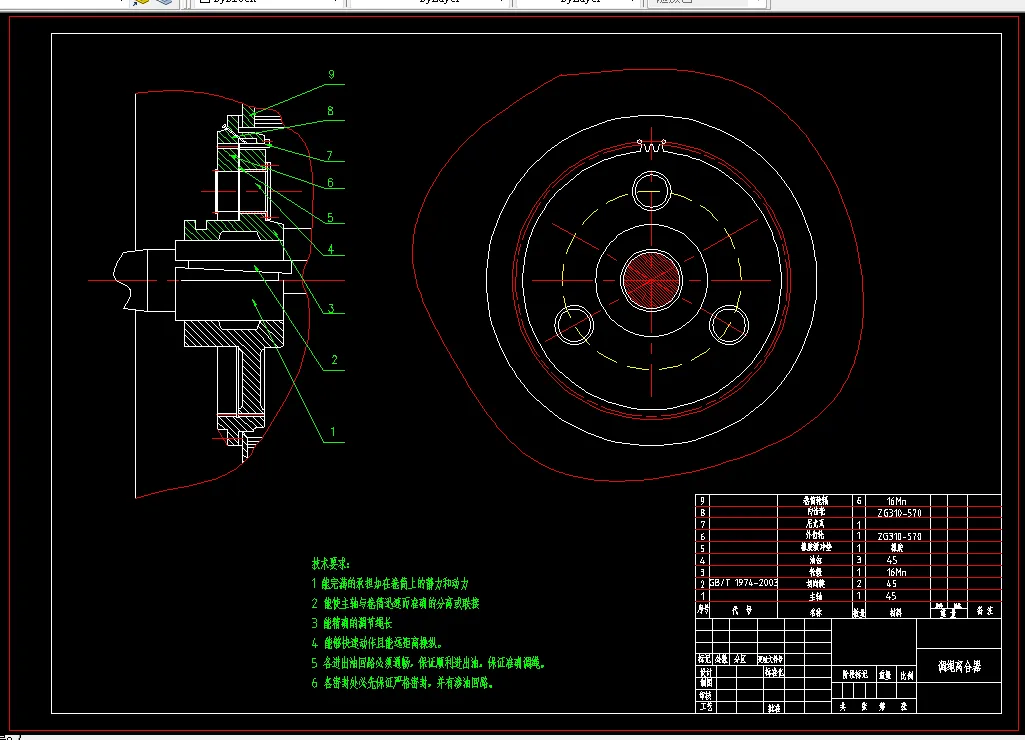Select balloon number 5 in section view

point(330,218)
